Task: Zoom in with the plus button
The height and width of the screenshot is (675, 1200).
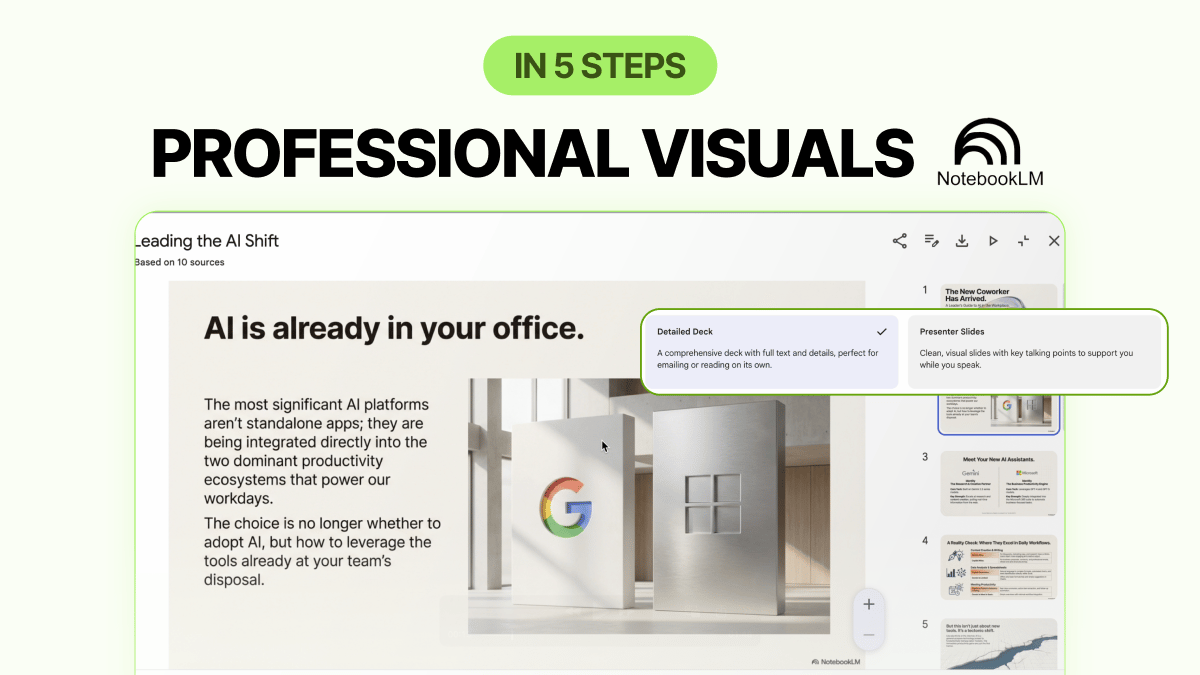Action: tap(869, 604)
